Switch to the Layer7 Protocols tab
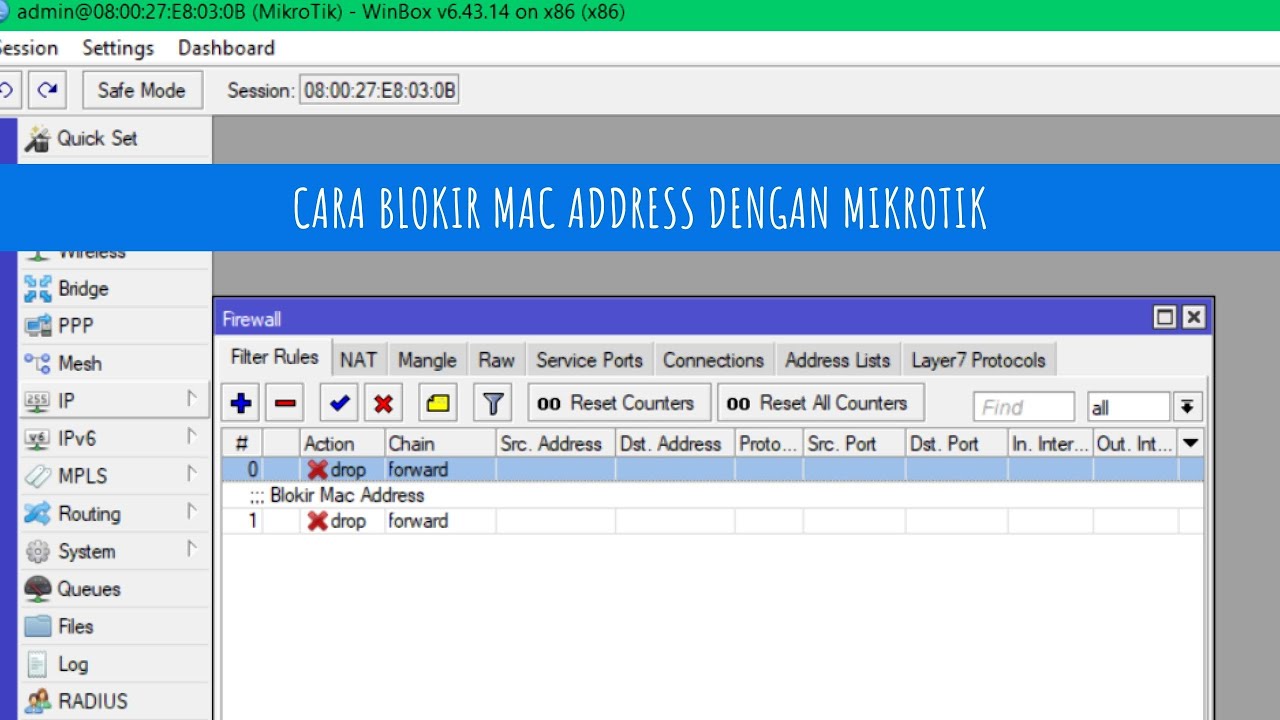This screenshot has width=1280, height=720. coord(978,360)
